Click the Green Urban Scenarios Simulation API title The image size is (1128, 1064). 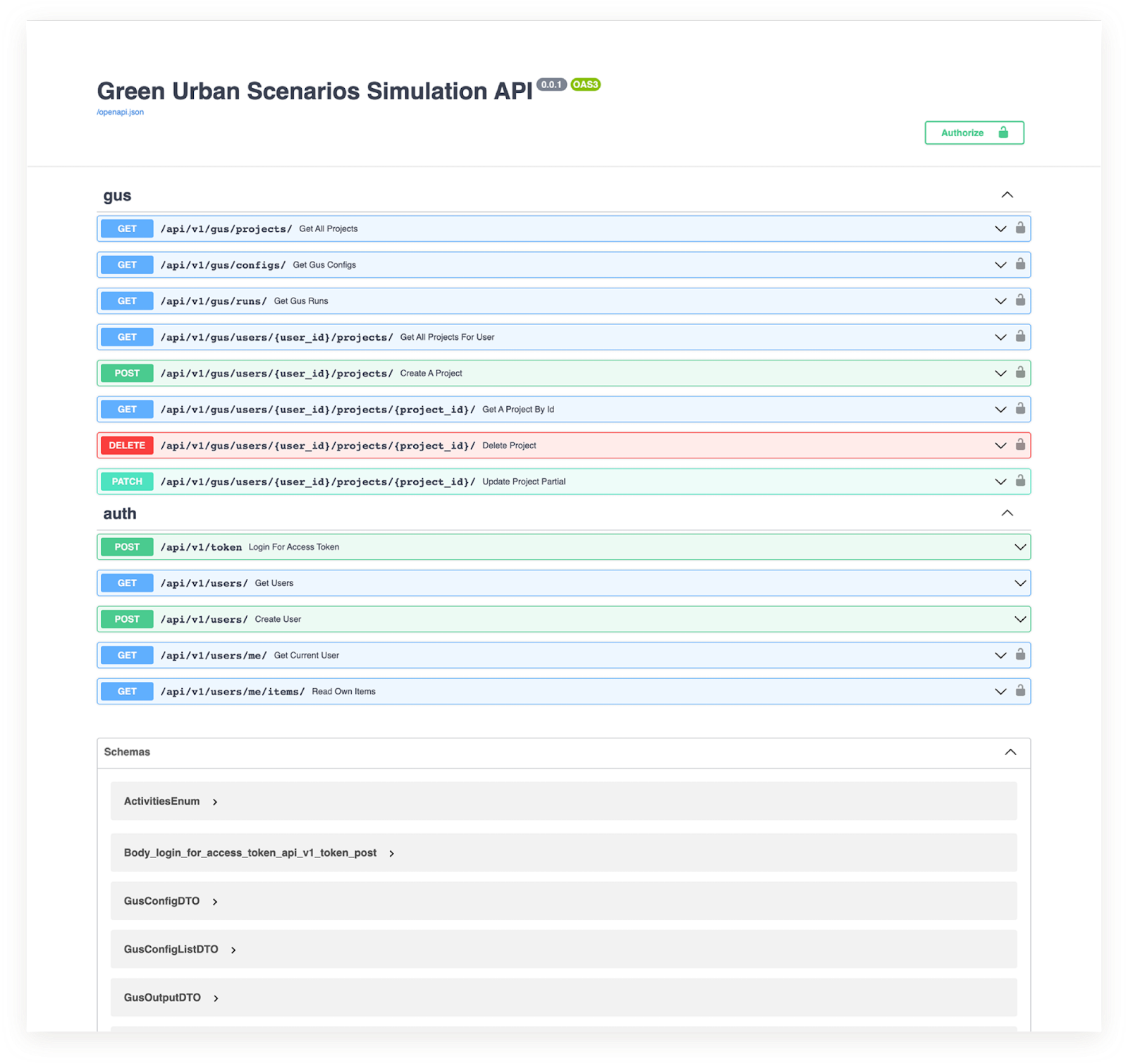click(314, 91)
